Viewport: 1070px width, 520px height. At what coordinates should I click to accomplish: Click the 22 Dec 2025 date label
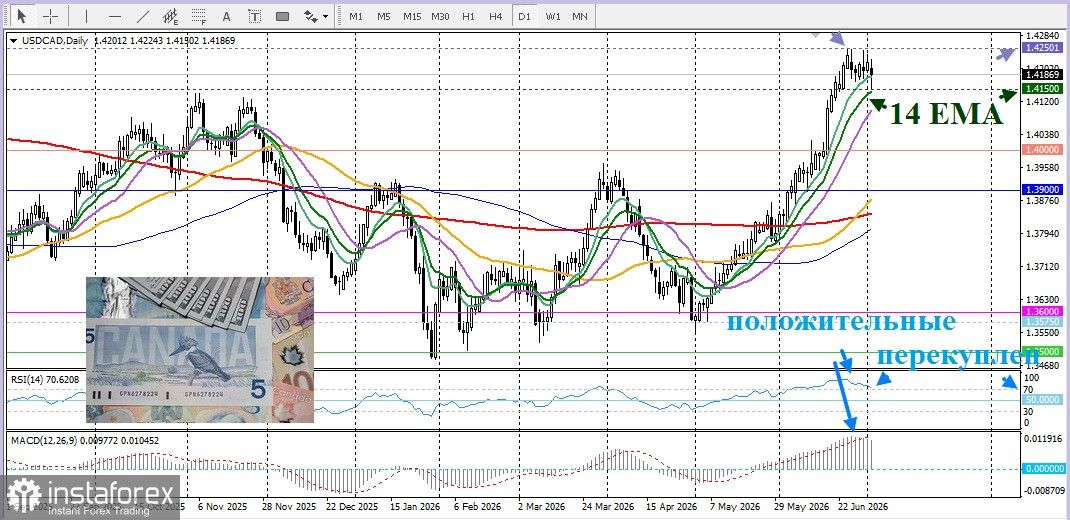[352, 508]
